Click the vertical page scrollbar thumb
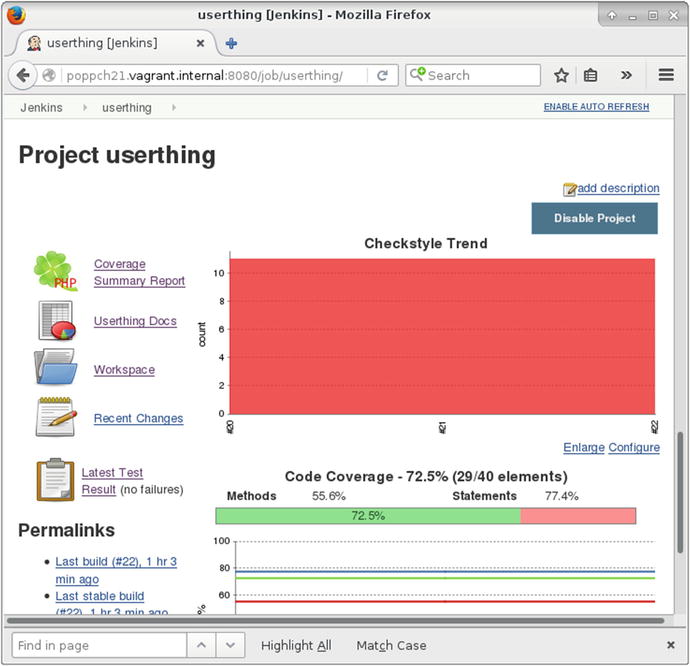 point(680,493)
